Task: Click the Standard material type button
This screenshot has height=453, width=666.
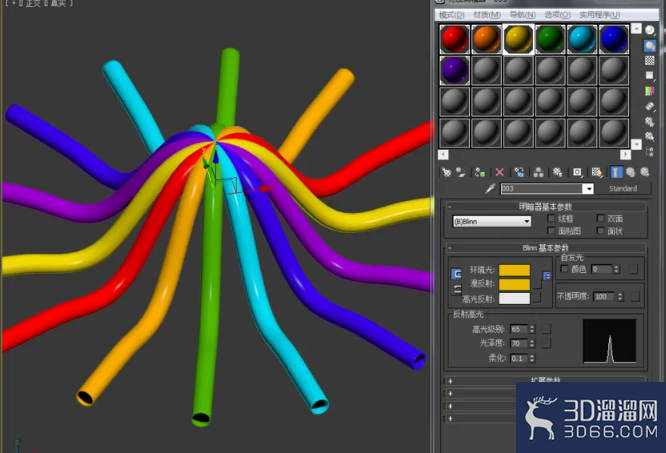Action: [x=623, y=189]
